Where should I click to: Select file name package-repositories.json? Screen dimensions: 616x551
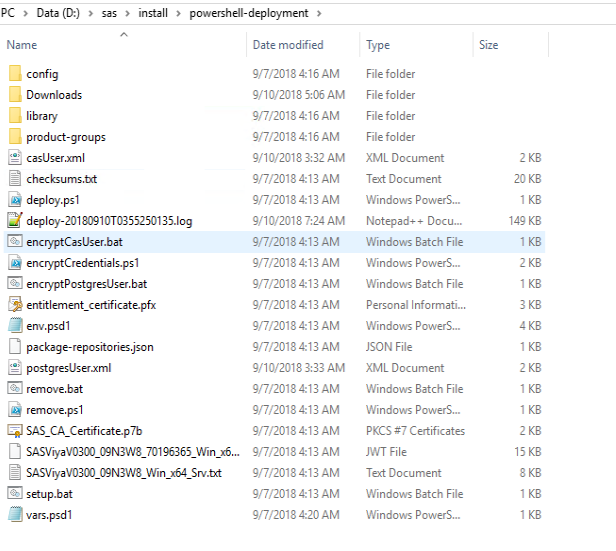tap(90, 347)
